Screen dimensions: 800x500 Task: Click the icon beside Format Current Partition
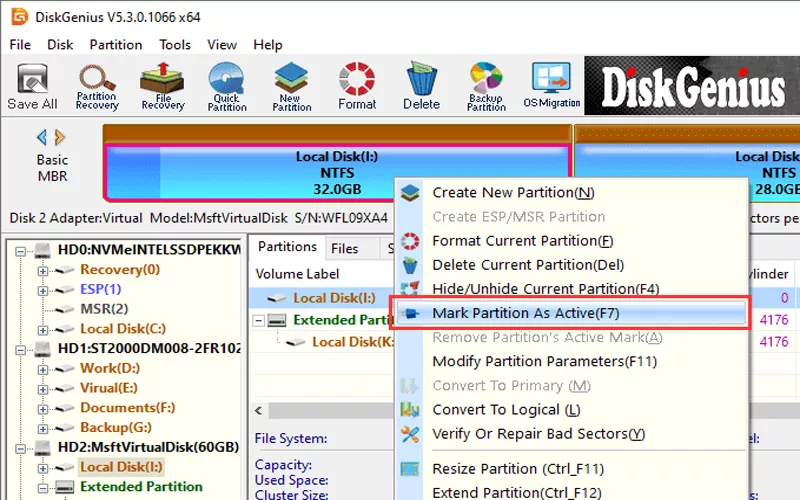coord(410,241)
